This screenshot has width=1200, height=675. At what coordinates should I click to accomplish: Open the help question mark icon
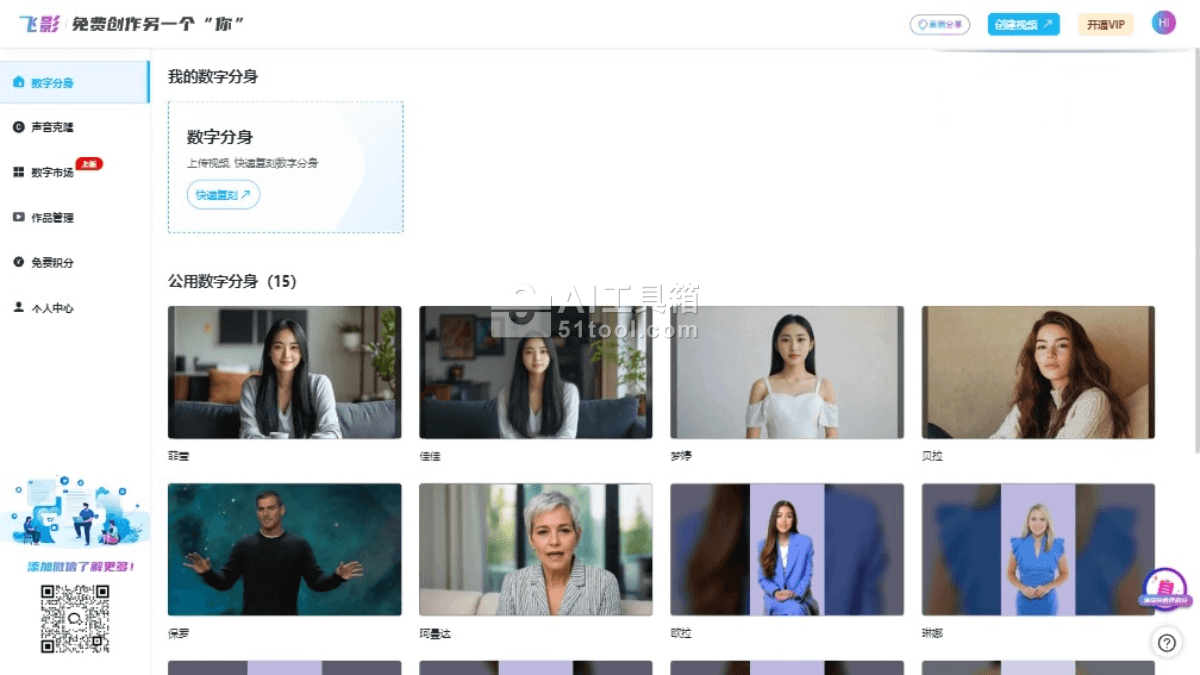(1166, 643)
